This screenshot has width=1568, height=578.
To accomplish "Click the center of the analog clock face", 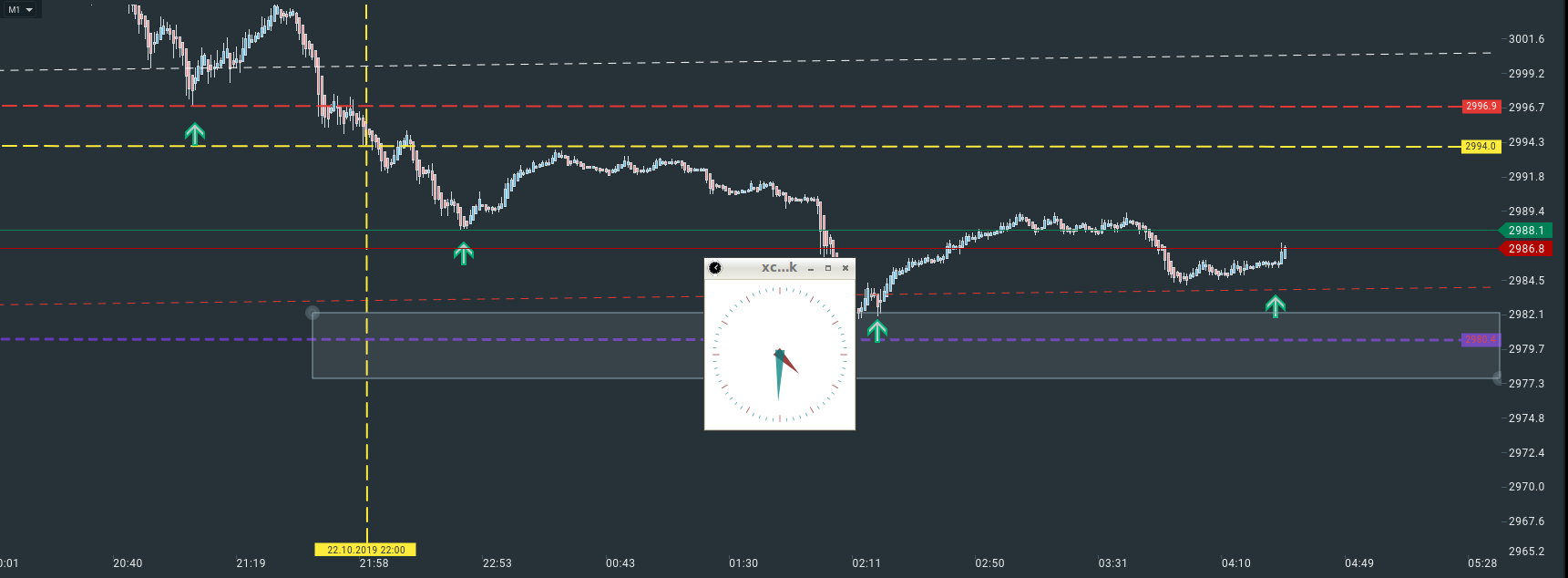I will pos(780,354).
